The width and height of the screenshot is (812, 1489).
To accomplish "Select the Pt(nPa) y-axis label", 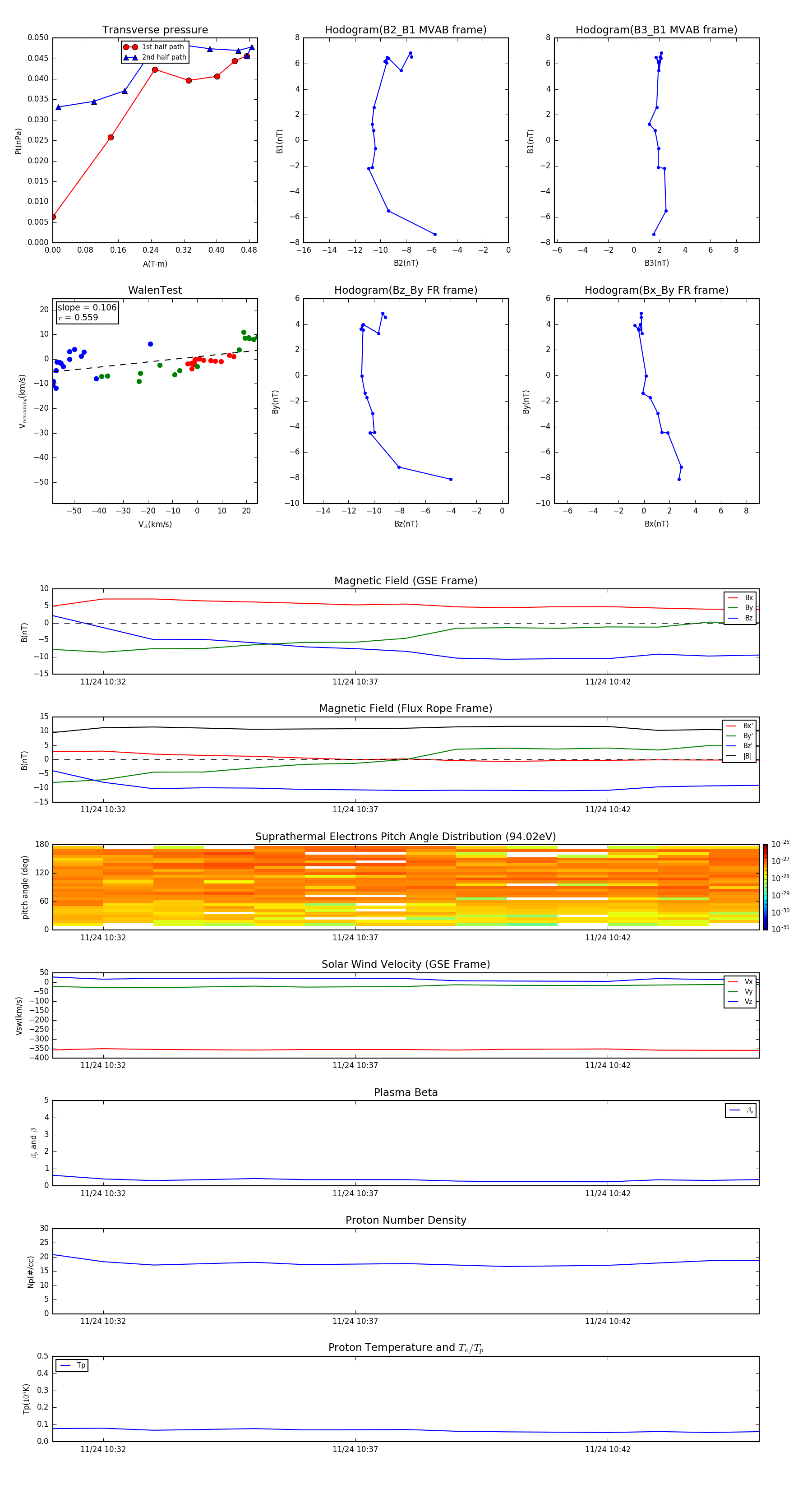I will [18, 141].
